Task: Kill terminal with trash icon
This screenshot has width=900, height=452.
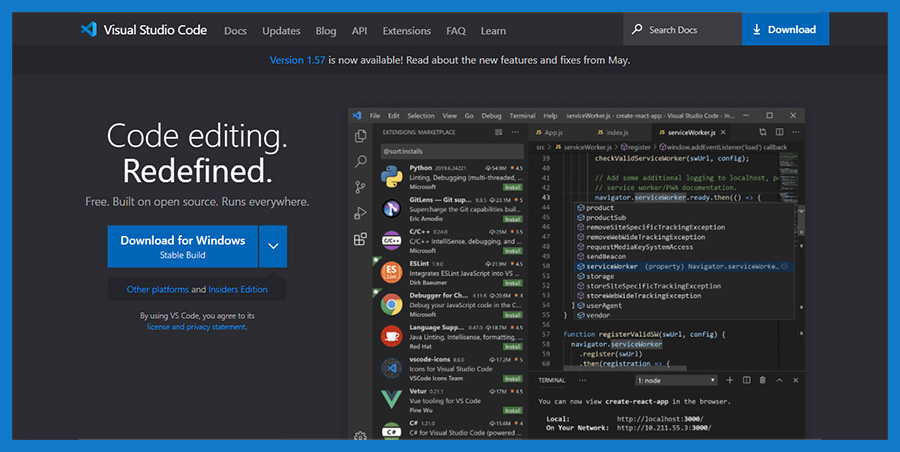Action: tap(763, 380)
